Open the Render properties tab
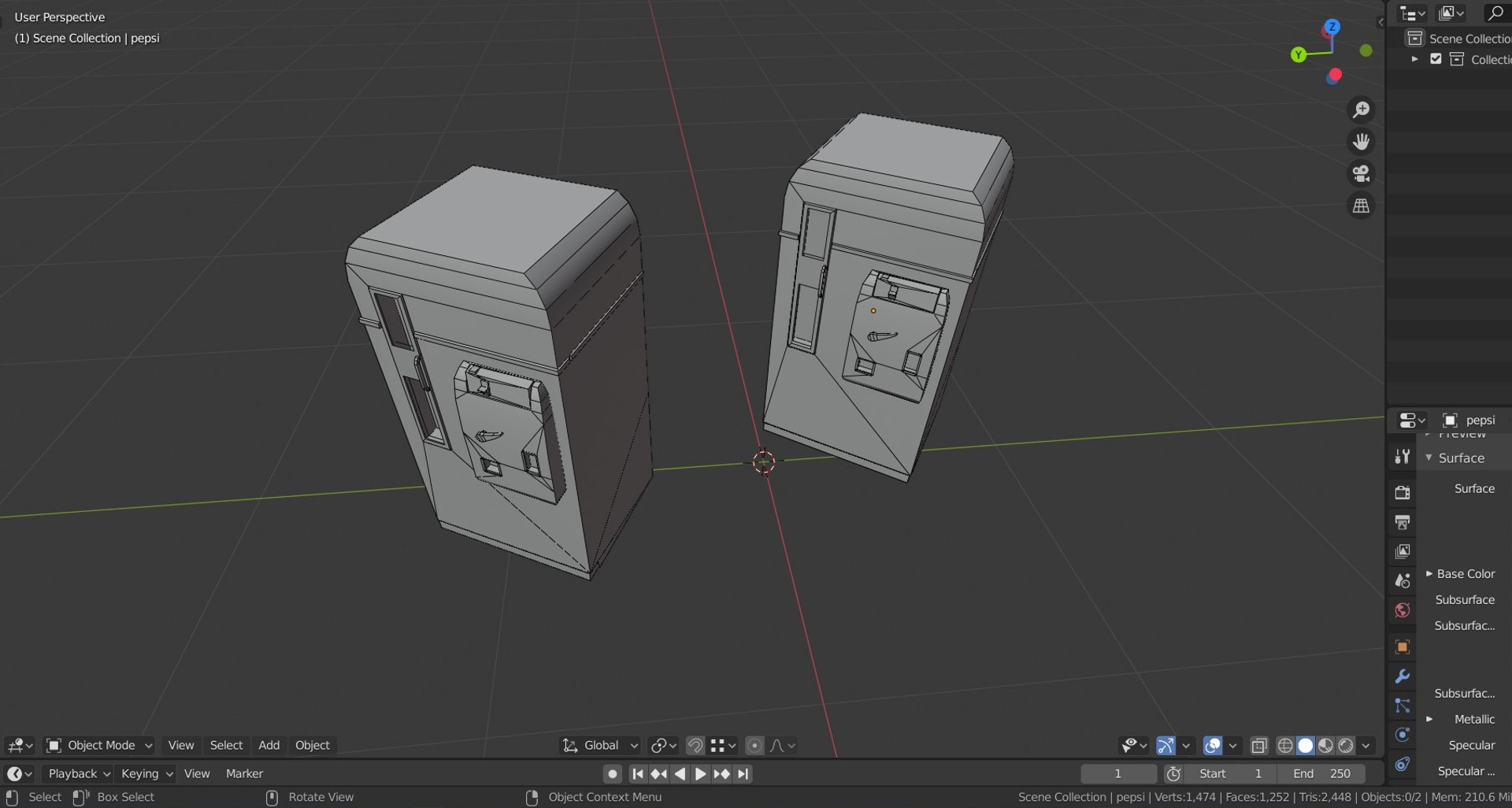This screenshot has height=808, width=1512. 1403,492
